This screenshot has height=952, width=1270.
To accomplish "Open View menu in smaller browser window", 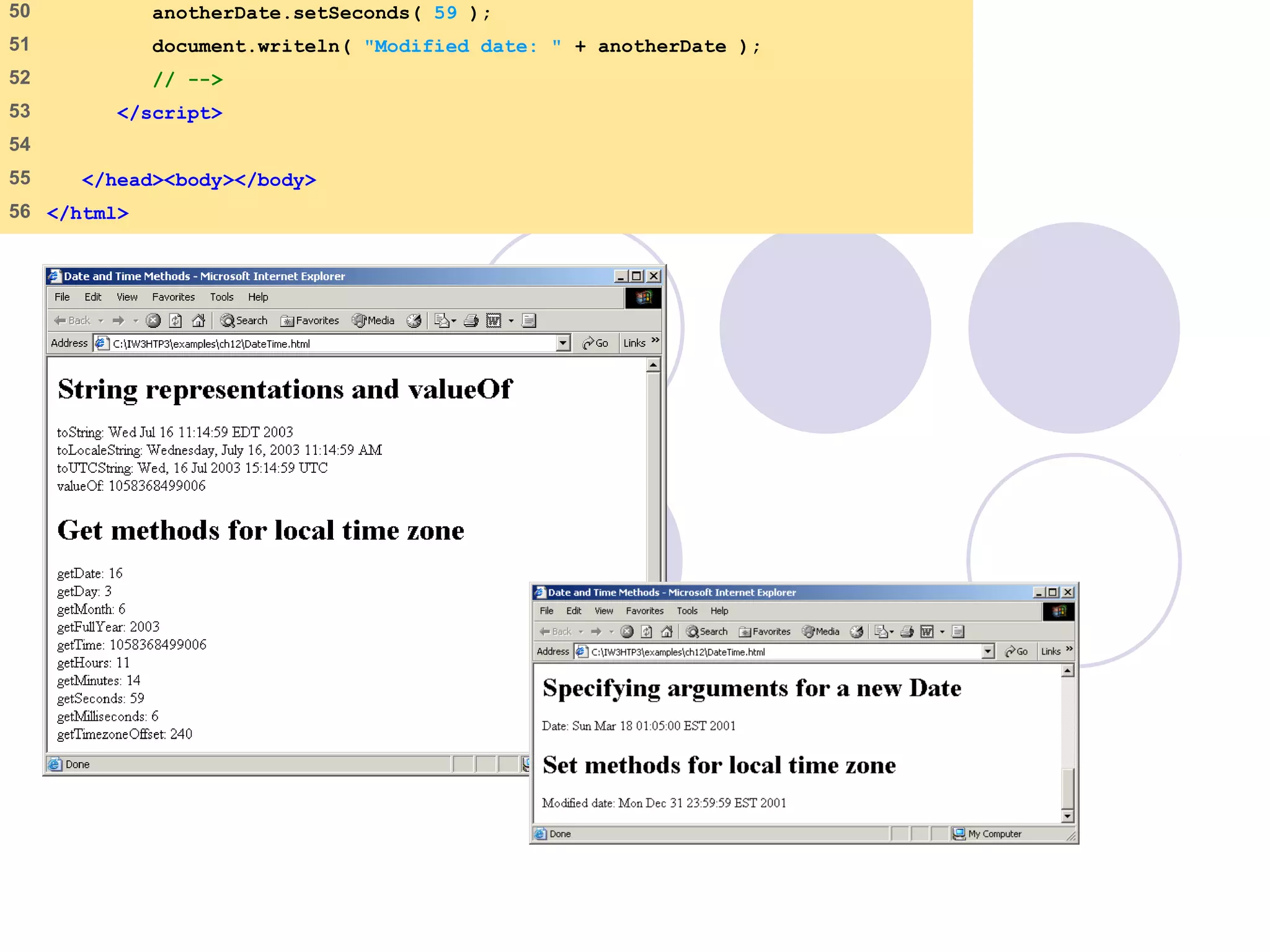I will (603, 610).
